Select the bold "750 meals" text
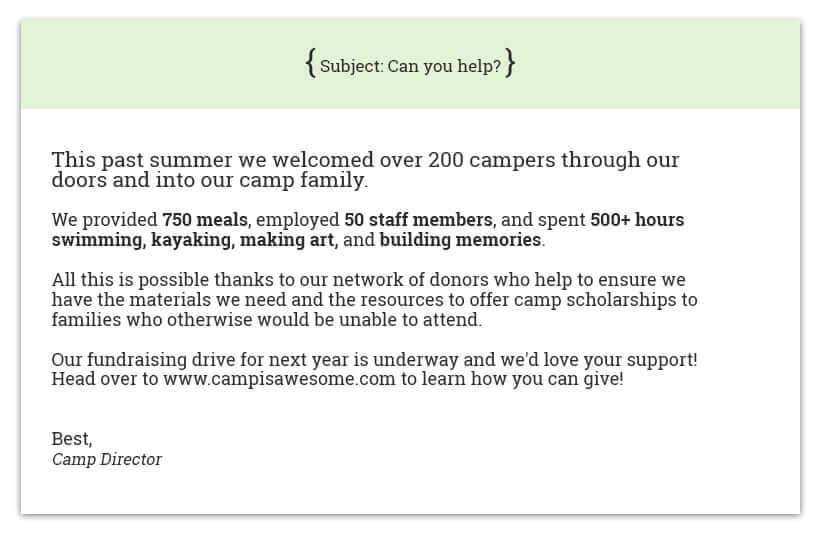Viewport: 821px width, 543px height. point(205,219)
